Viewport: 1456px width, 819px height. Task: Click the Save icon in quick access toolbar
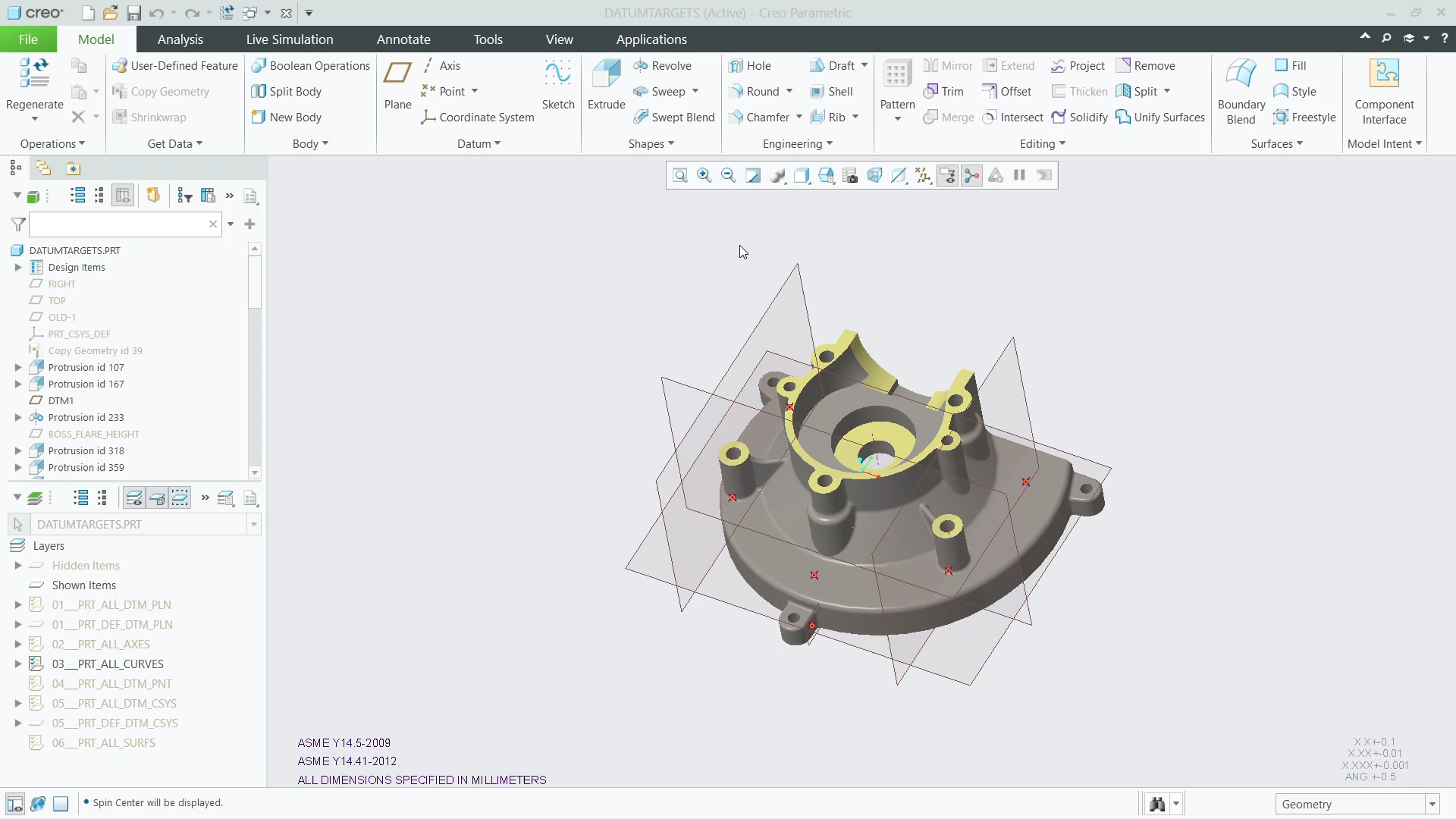(x=133, y=13)
